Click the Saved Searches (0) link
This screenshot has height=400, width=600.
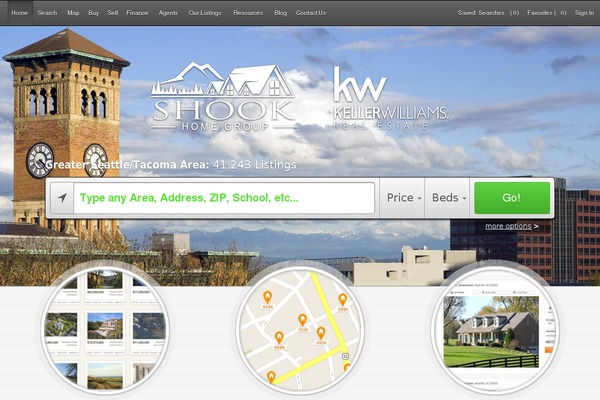coord(488,13)
